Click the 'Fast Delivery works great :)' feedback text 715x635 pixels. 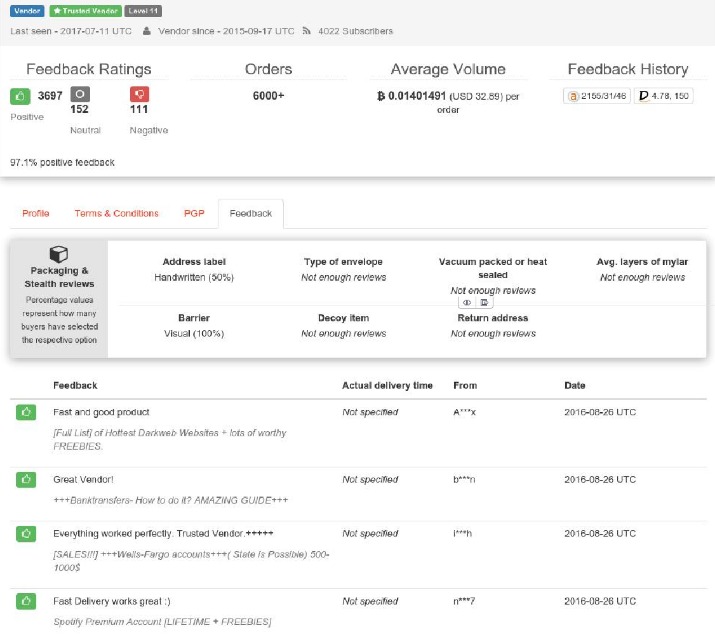(x=112, y=601)
